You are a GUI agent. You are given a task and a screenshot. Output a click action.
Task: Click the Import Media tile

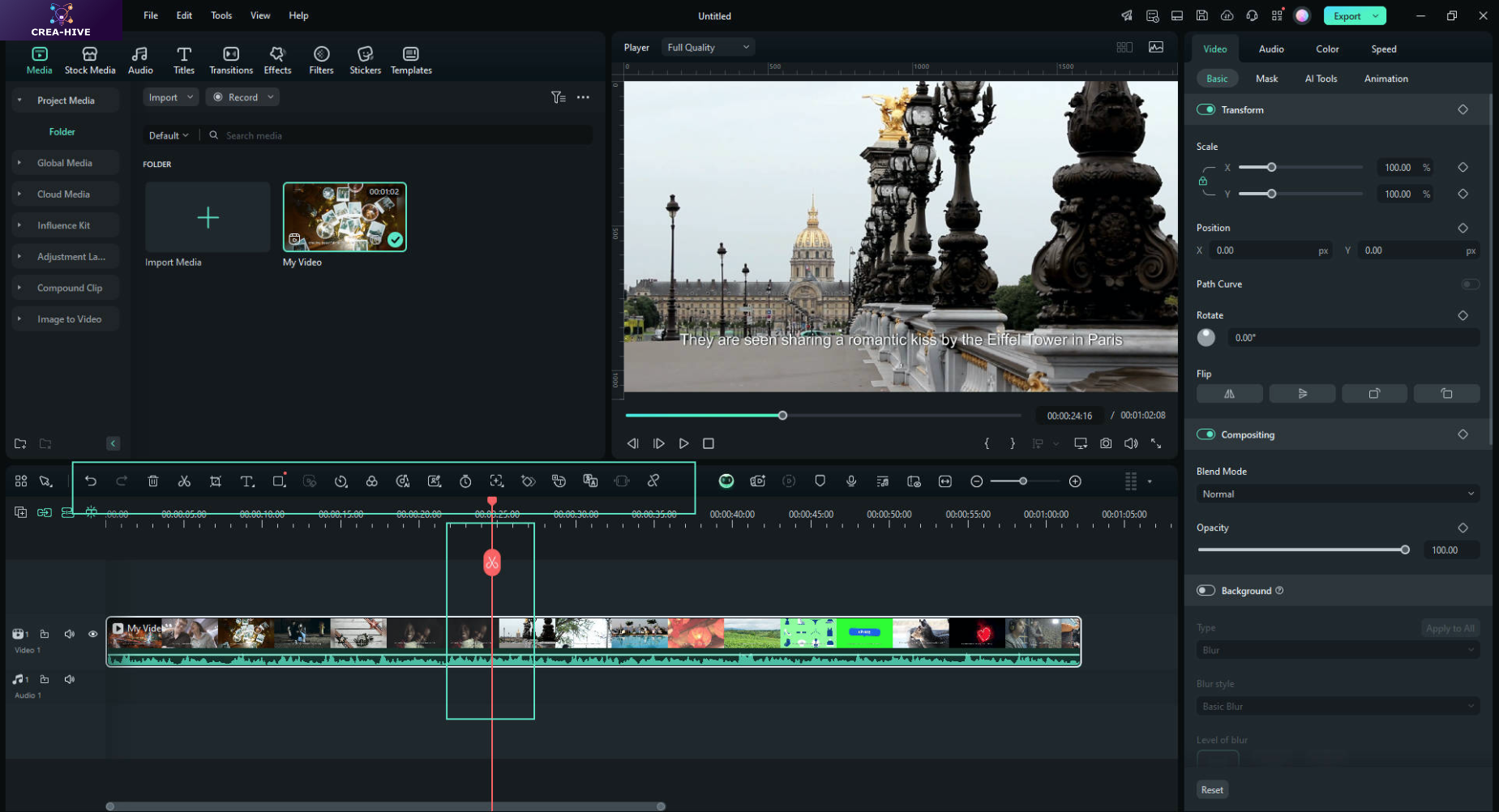point(208,217)
